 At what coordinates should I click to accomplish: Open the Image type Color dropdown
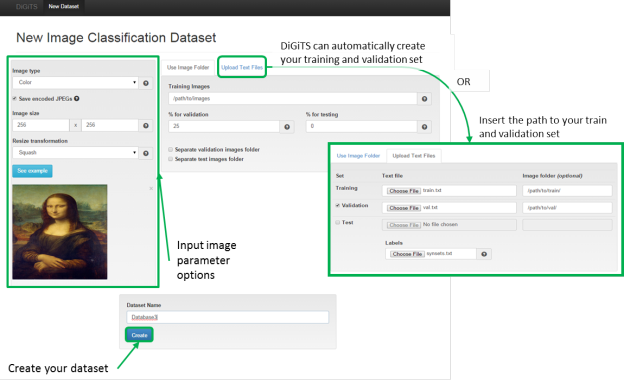[x=75, y=82]
